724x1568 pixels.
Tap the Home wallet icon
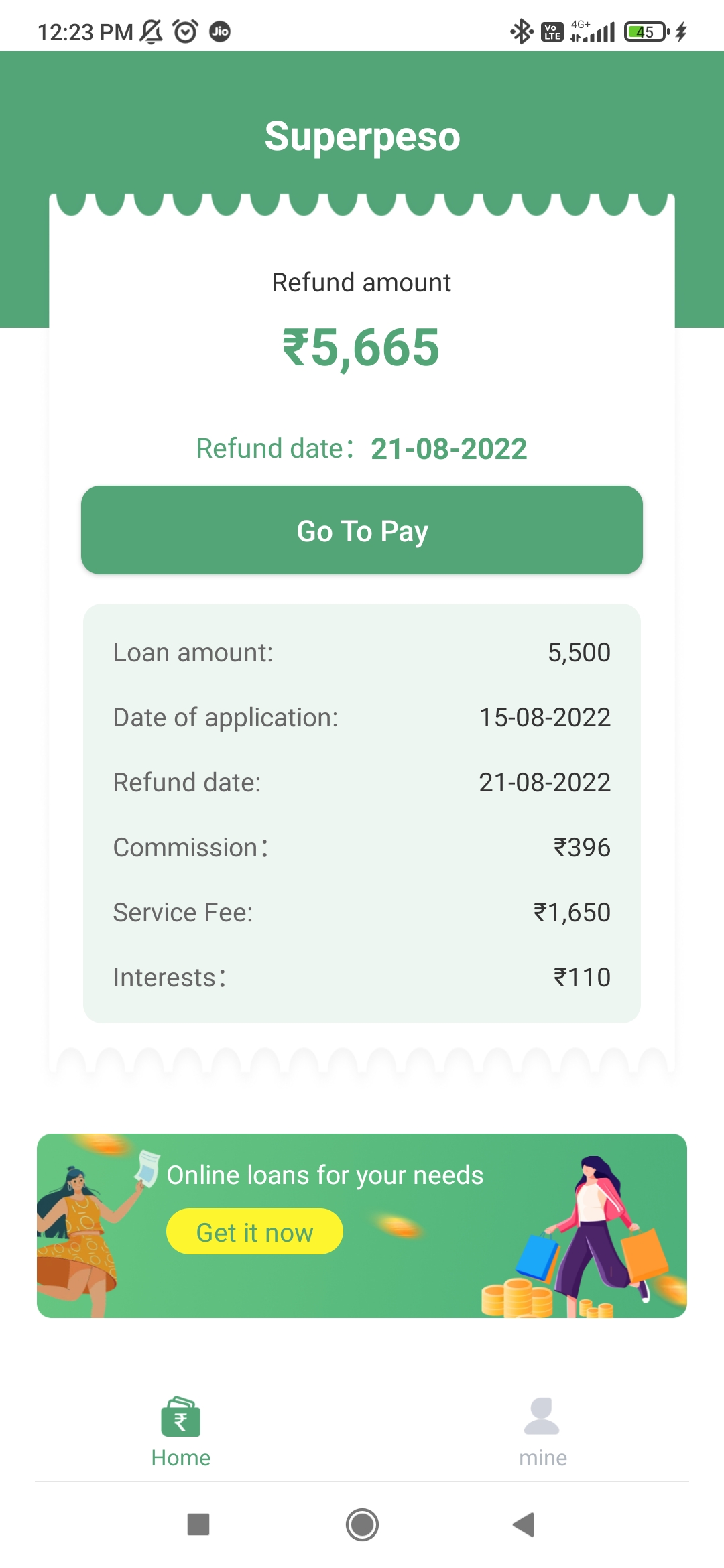pyautogui.click(x=180, y=1417)
